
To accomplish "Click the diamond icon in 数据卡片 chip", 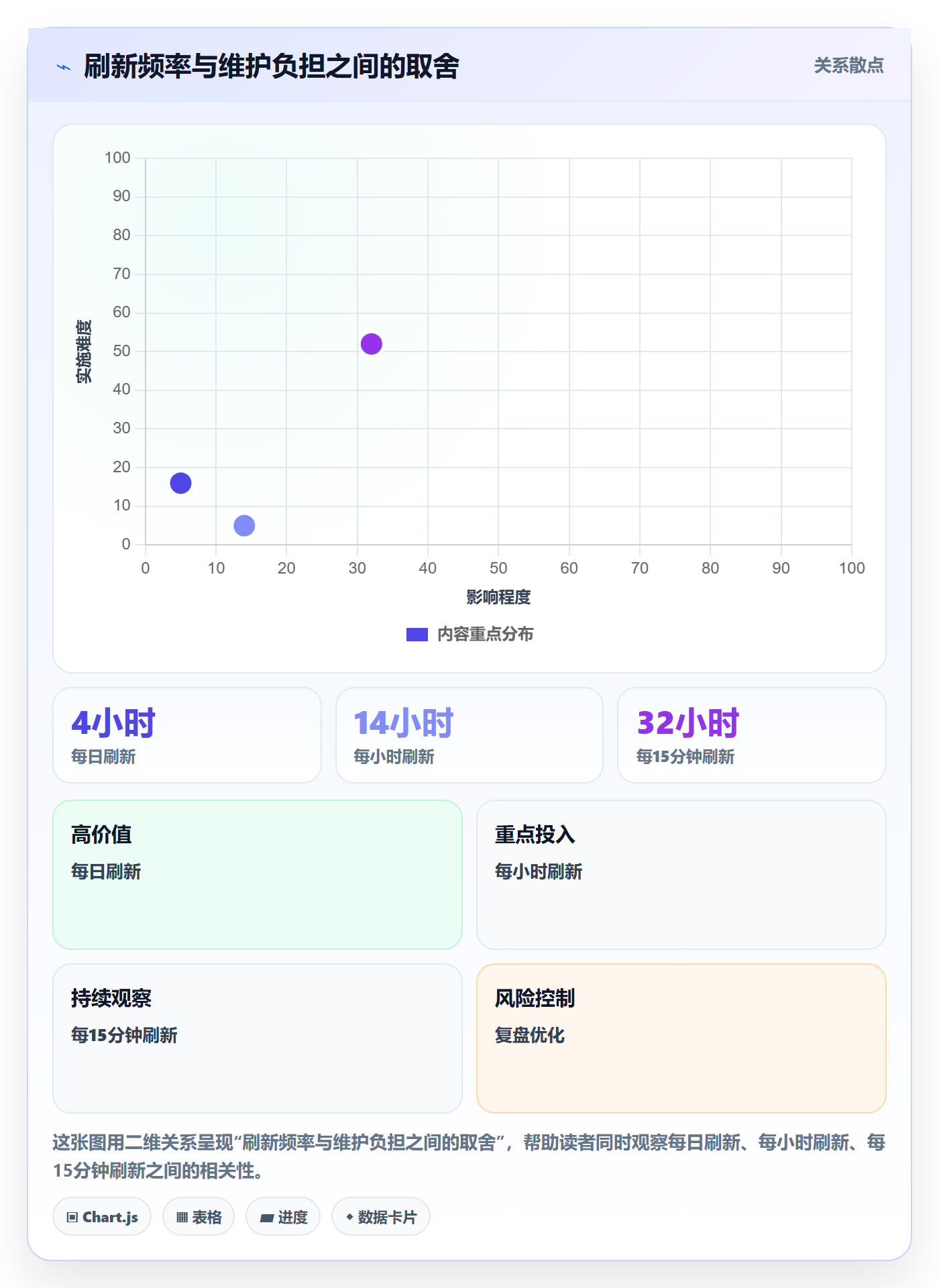I will pyautogui.click(x=349, y=1217).
